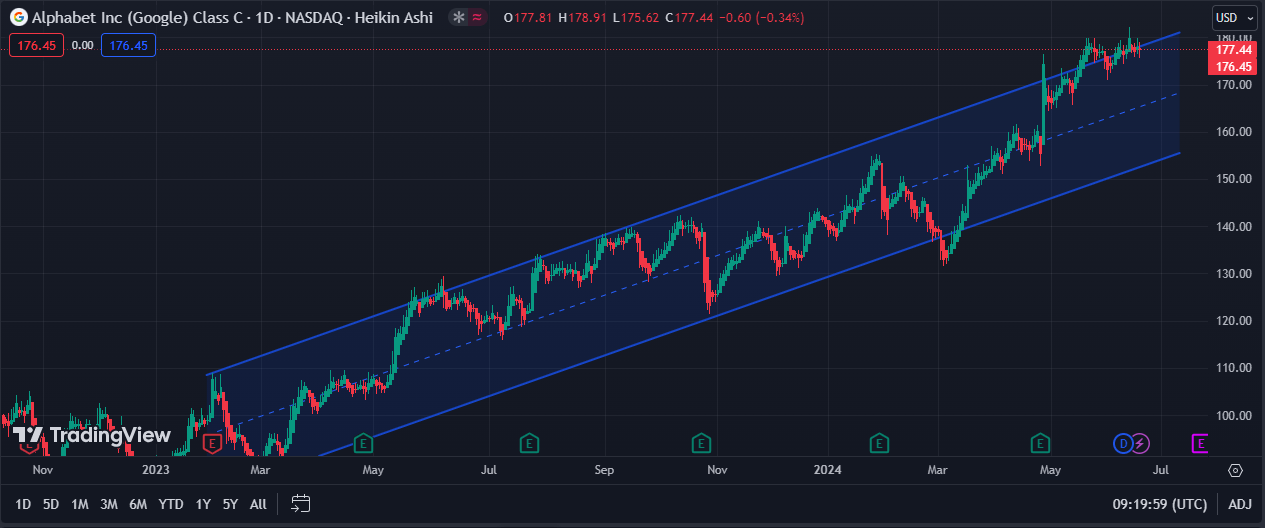
Task: Toggle the ADJ adjusted data button
Action: point(1239,503)
